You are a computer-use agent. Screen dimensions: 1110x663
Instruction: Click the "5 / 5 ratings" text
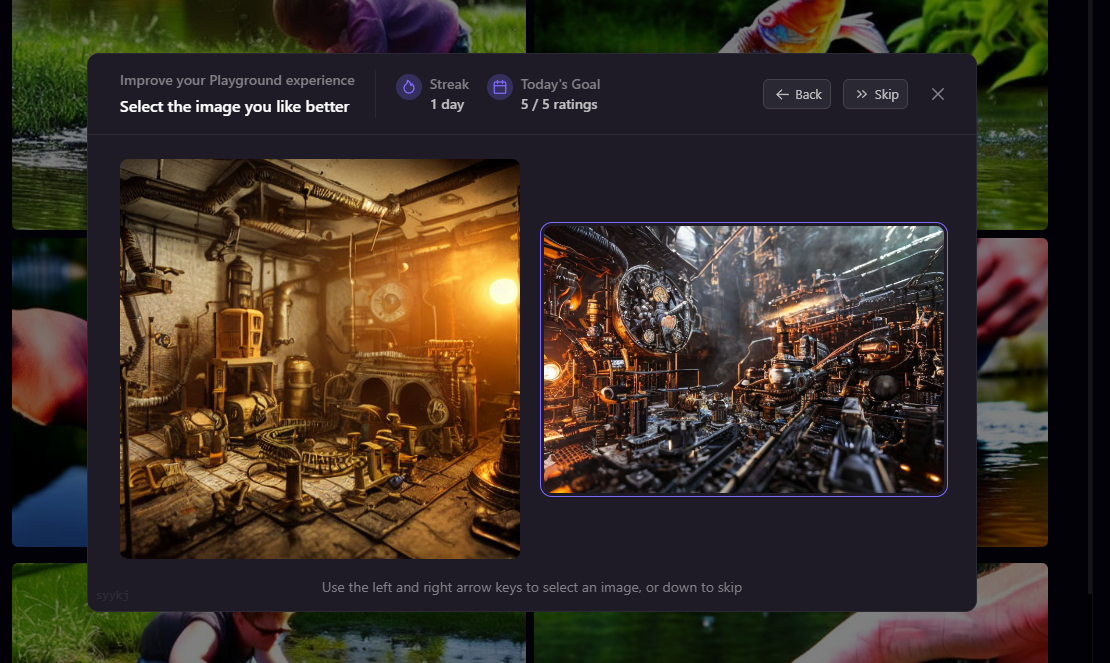click(x=559, y=105)
